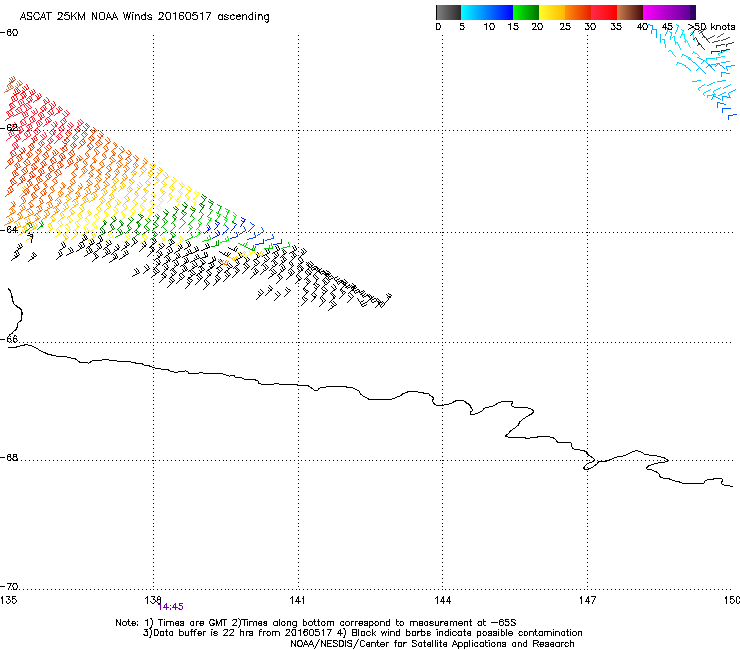This screenshot has width=740, height=650.
Task: Click the "NOAA/NESDIS/Center for Satellite Applications and Research" credit
Action: point(432,644)
